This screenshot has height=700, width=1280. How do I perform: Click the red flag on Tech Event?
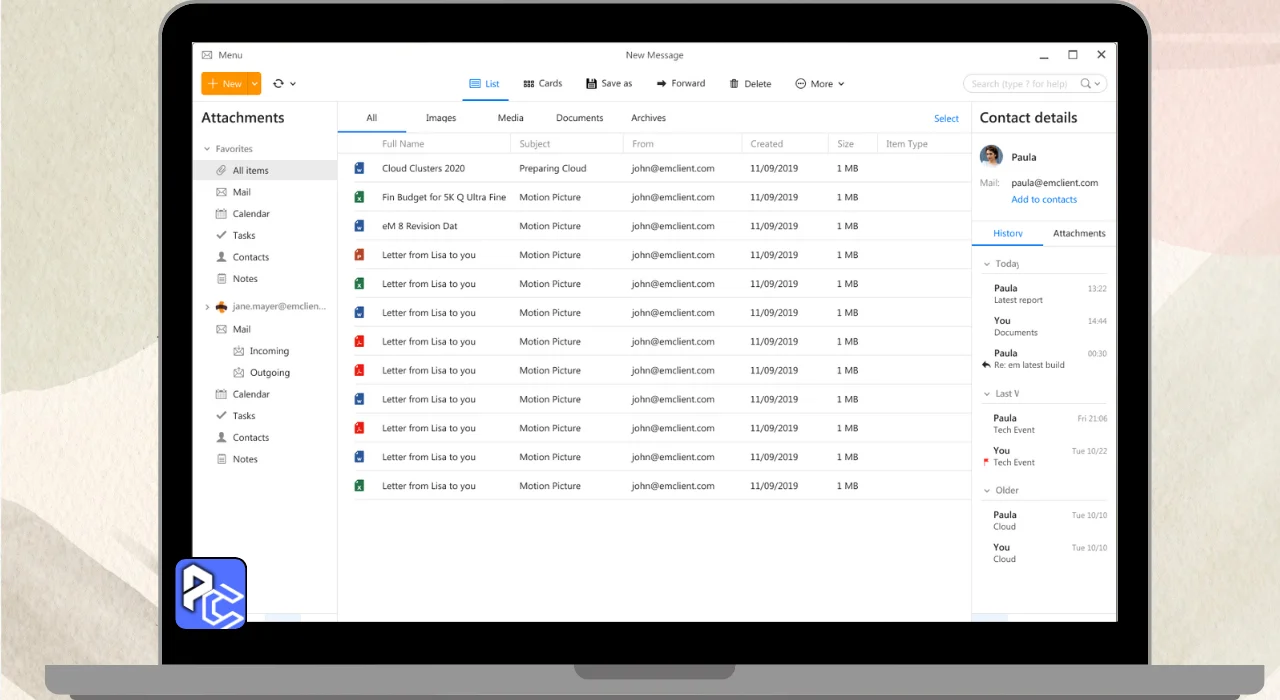(986, 463)
